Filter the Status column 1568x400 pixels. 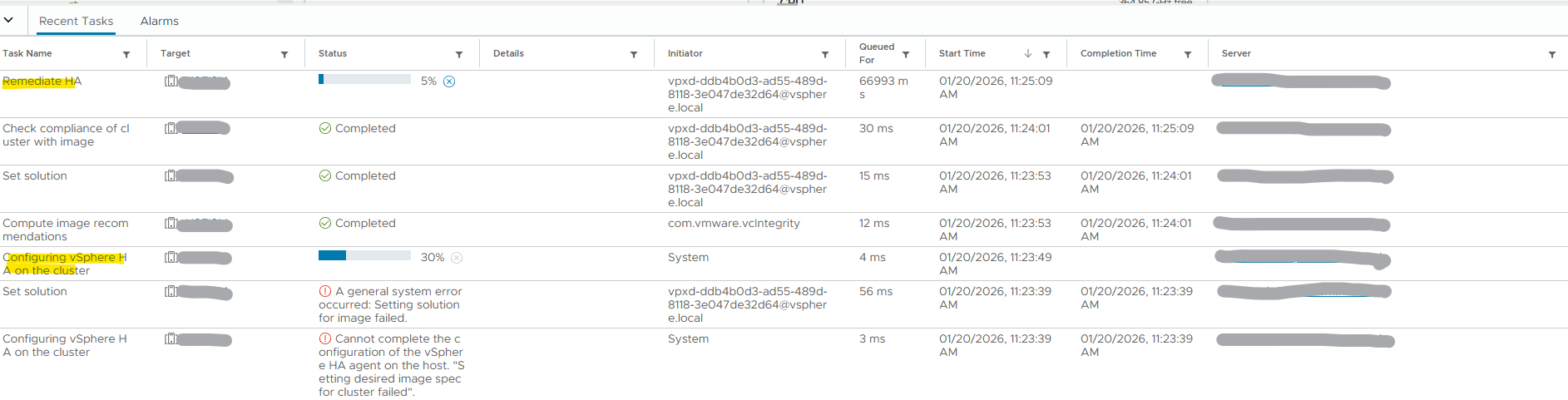coord(459,55)
